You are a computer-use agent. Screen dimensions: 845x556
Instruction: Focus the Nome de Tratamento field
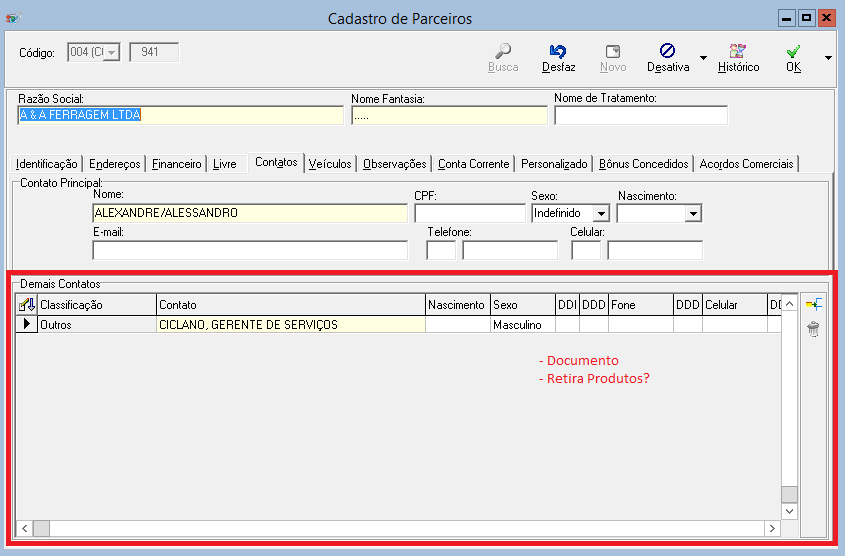pos(641,115)
